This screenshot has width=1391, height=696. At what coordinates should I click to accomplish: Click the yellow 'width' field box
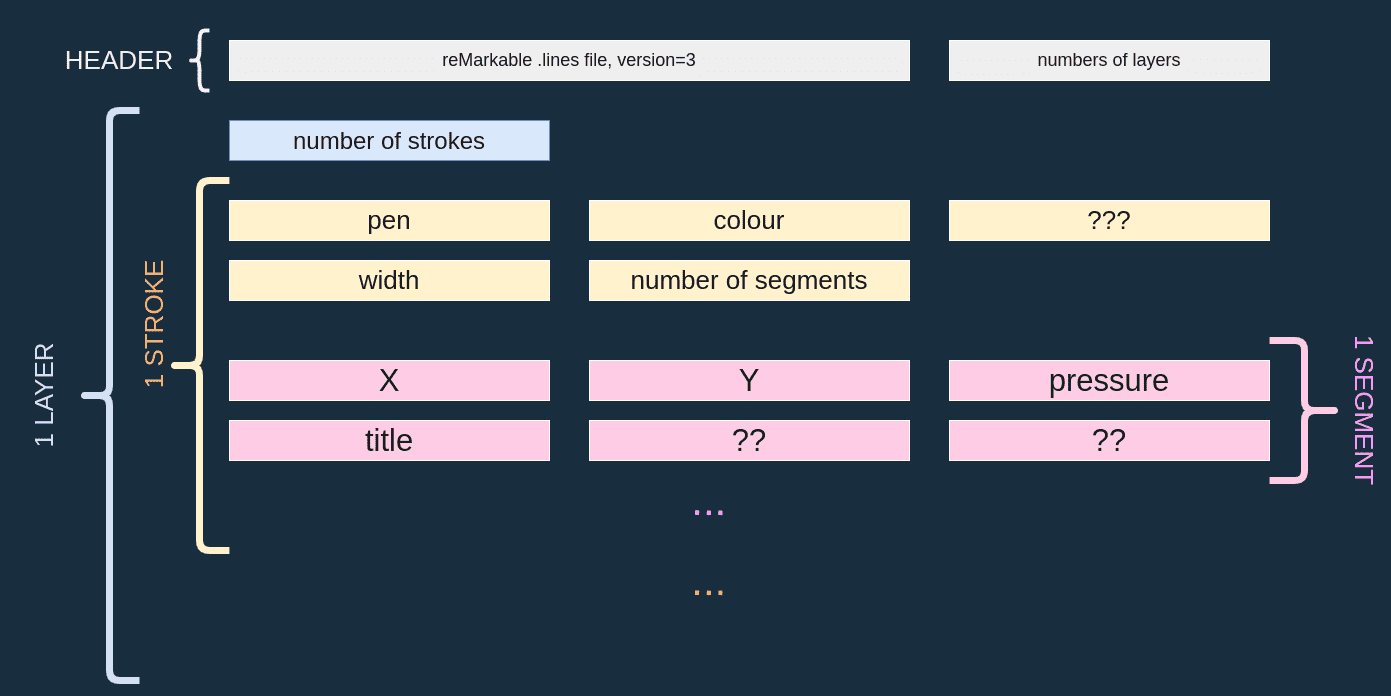point(389,280)
